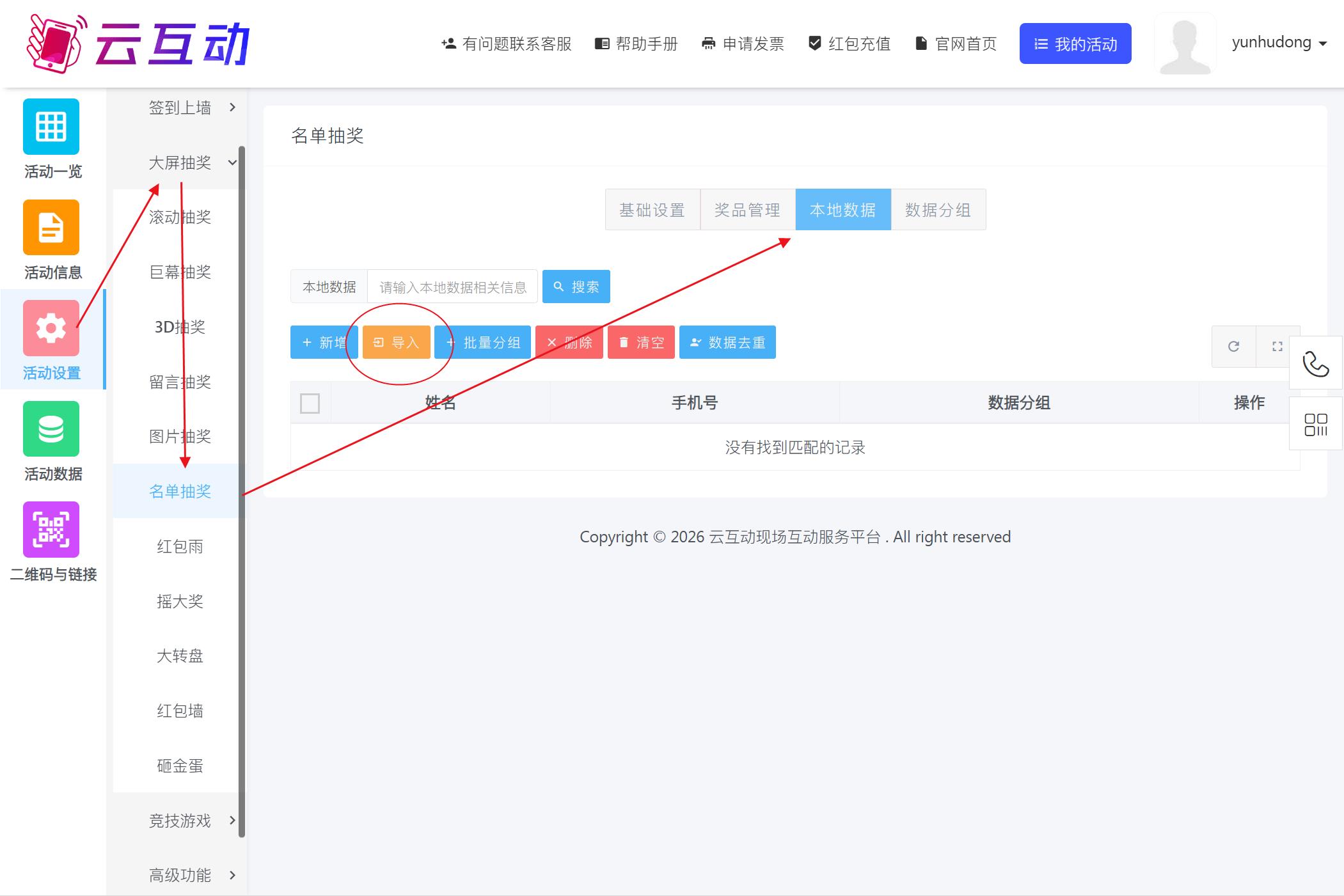
Task: Select the 活动一览 grid icon in sidebar
Action: pos(51,127)
